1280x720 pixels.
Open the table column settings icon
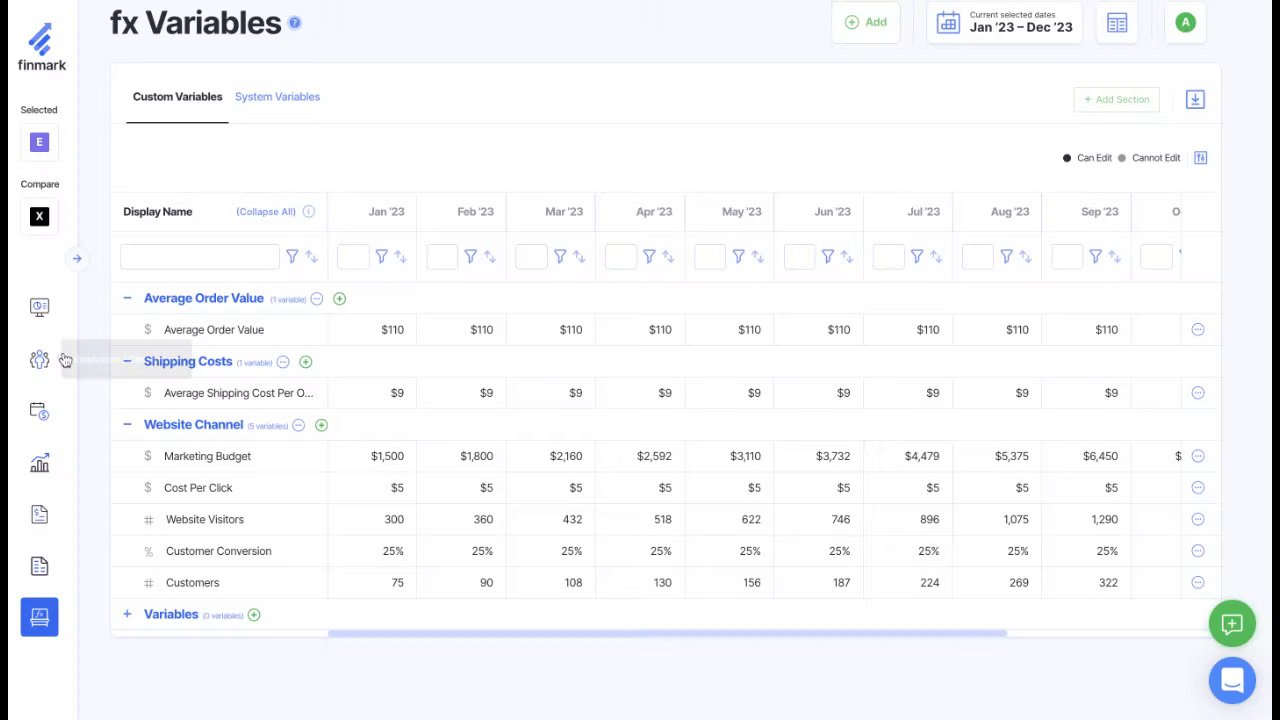pyautogui.click(x=1201, y=158)
